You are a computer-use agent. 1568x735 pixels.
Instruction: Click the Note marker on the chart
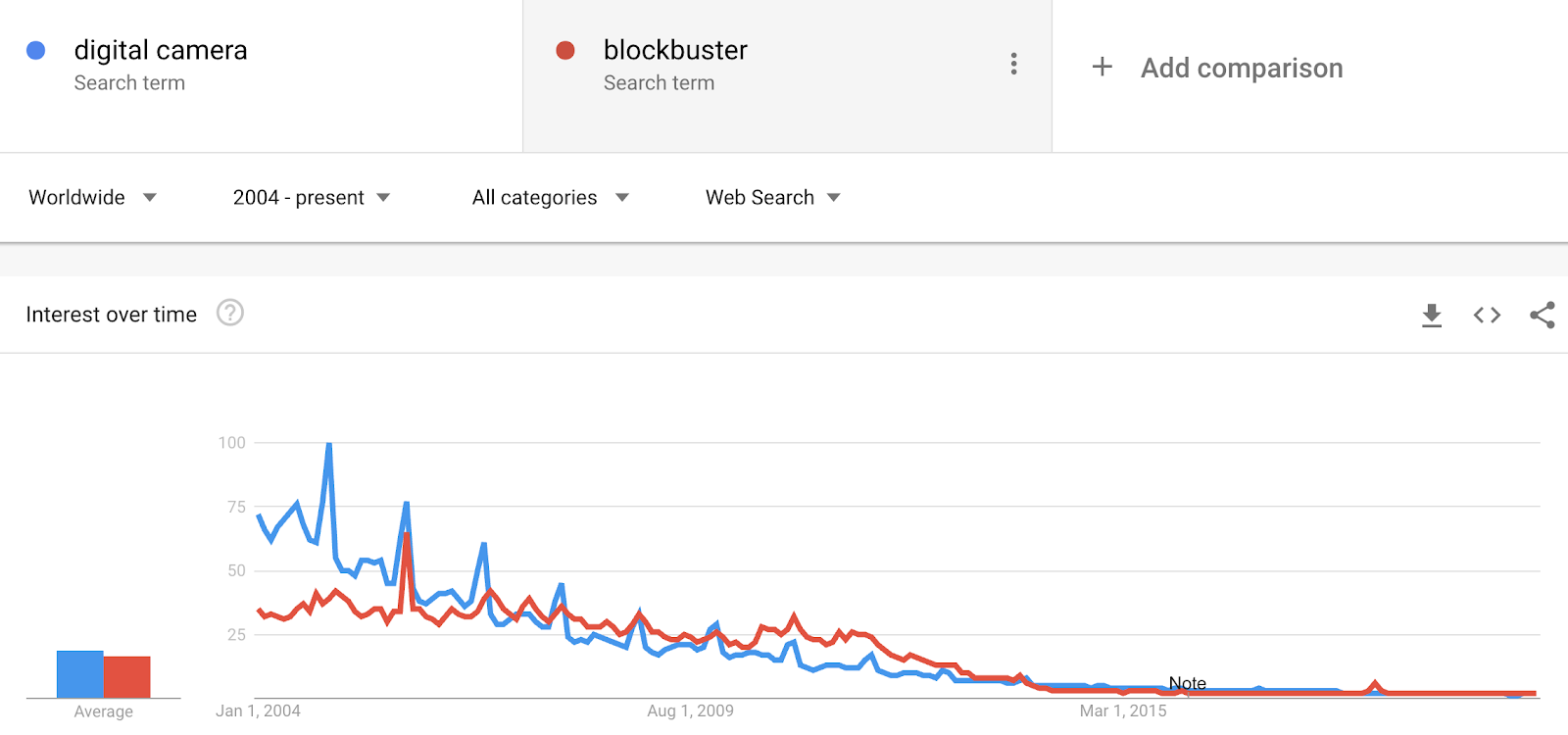point(1187,683)
